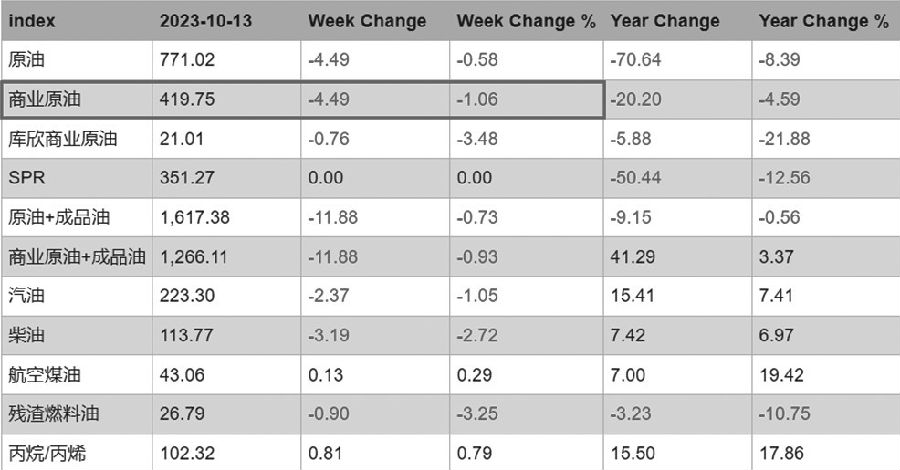Click the "index" column header
The width and height of the screenshot is (900, 470).
click(31, 21)
